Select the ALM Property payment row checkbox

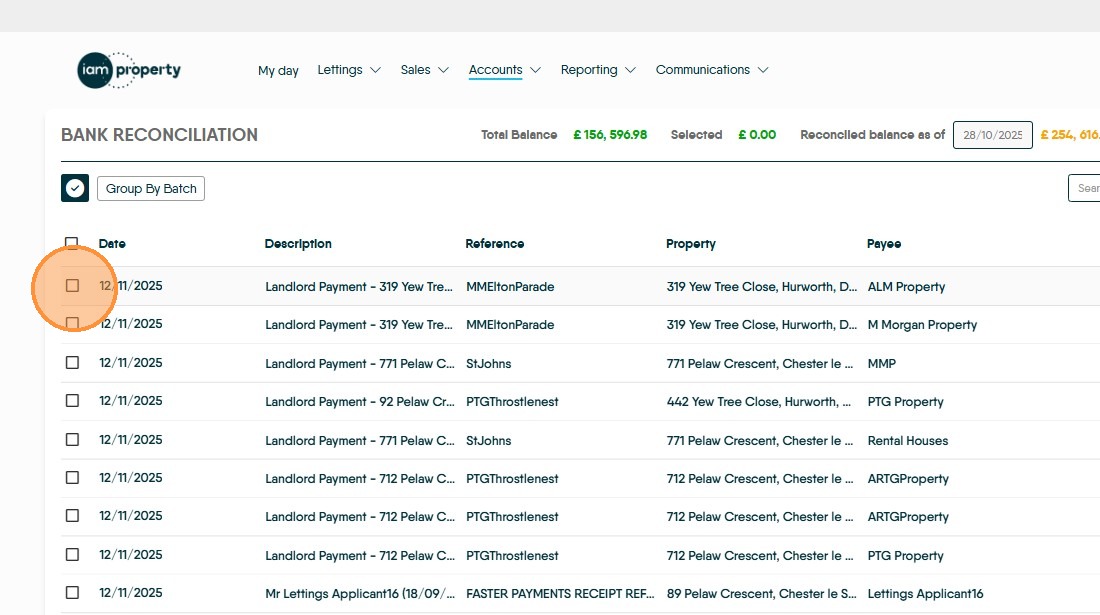72,286
